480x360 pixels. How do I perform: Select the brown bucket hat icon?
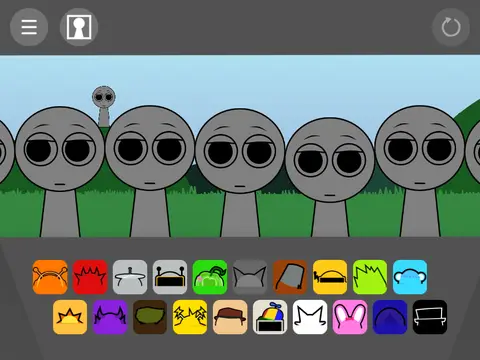(x=290, y=277)
